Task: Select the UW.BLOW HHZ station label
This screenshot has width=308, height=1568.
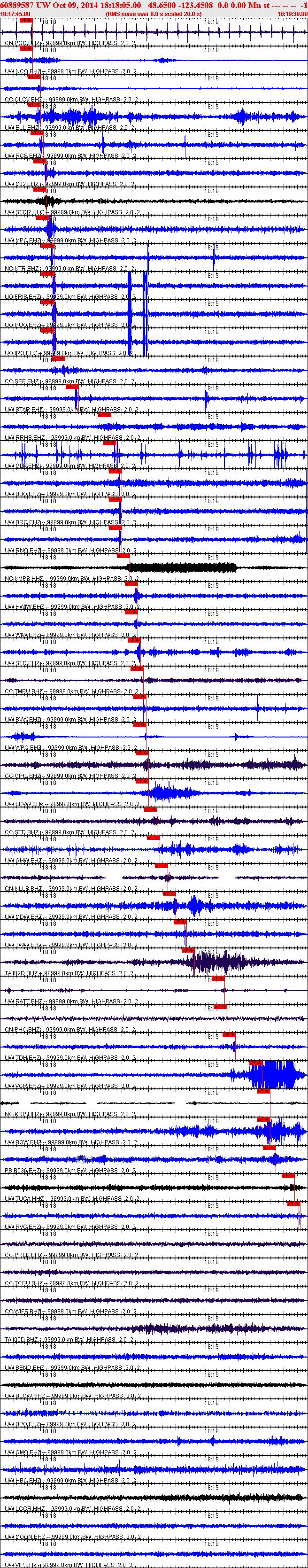Action: click(x=72, y=1396)
